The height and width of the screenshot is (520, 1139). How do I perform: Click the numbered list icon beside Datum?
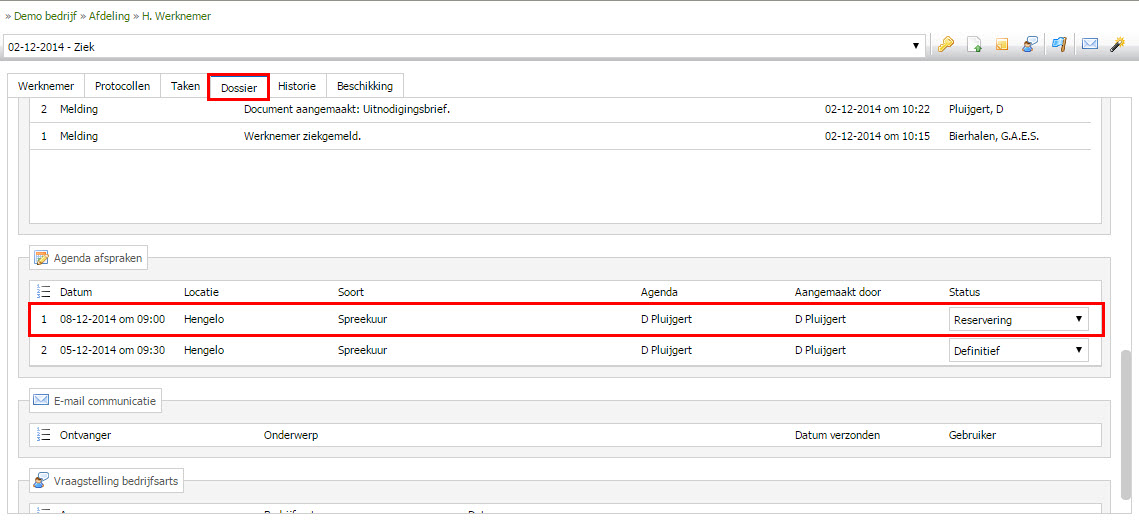tap(43, 292)
